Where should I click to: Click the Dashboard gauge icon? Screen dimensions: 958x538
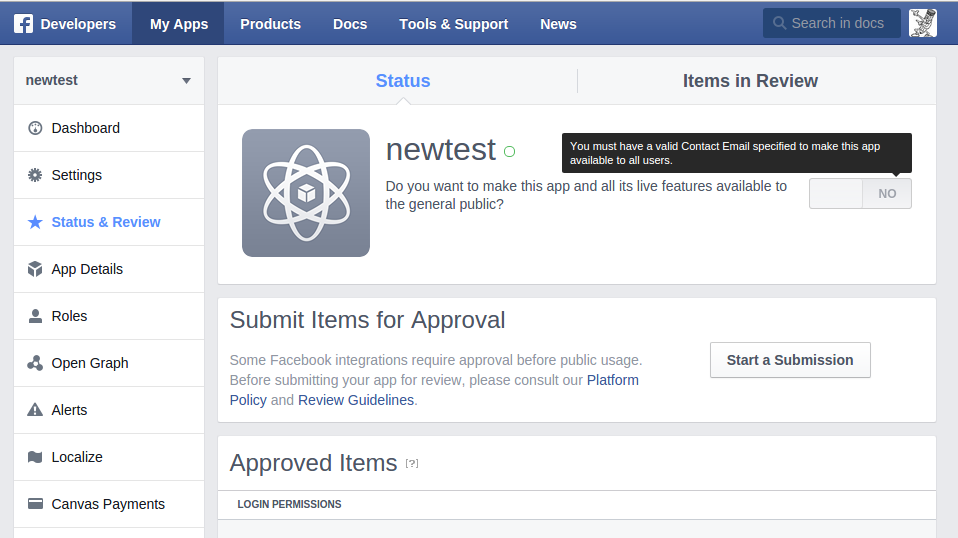tap(35, 128)
